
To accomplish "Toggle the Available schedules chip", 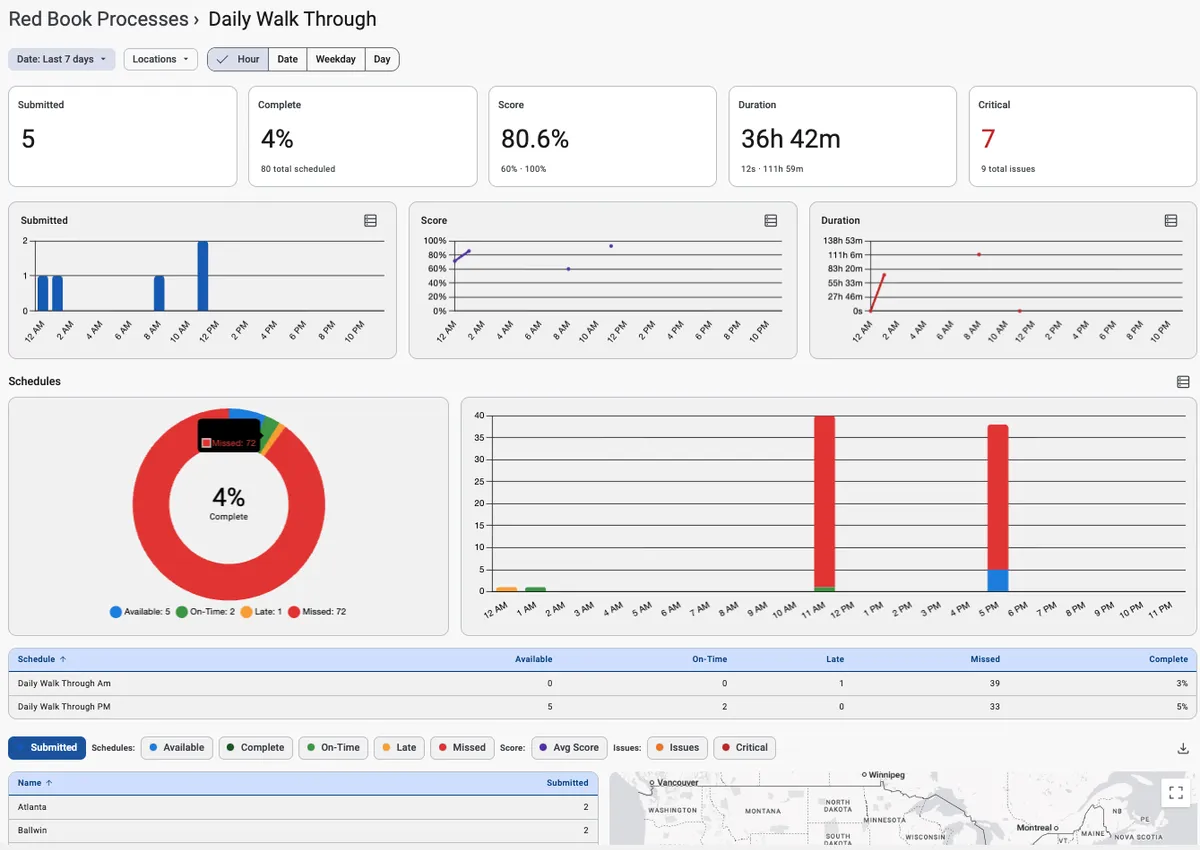I will tap(177, 748).
